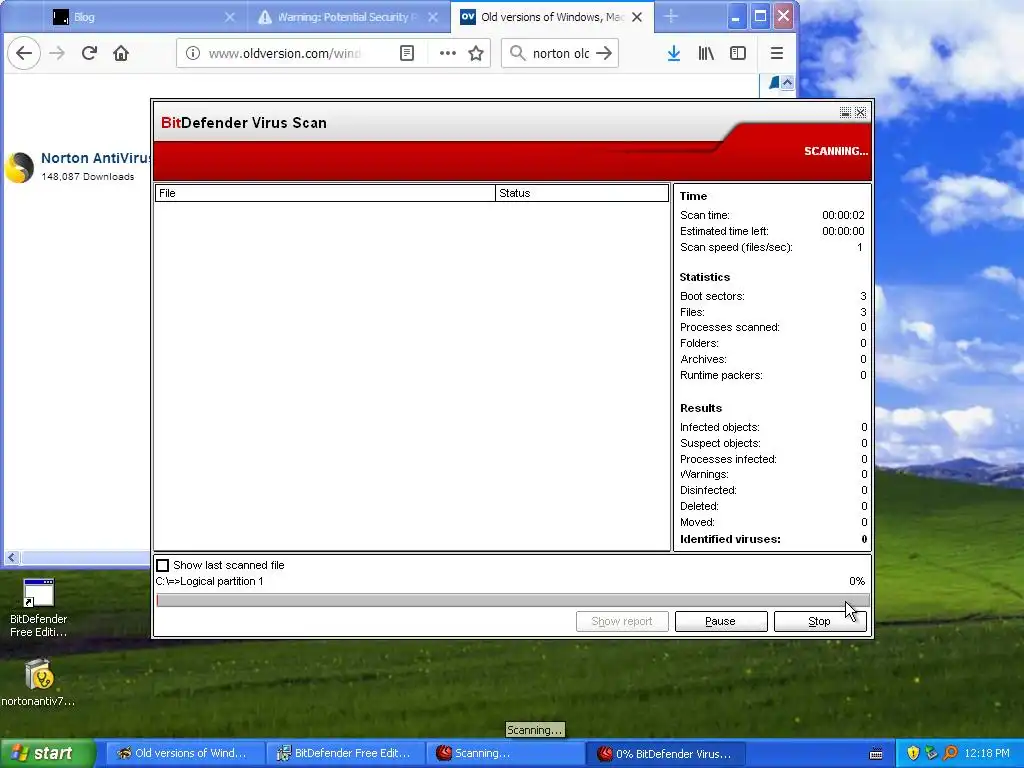Click the network tray icon
This screenshot has height=768, width=1024.
coord(931,754)
